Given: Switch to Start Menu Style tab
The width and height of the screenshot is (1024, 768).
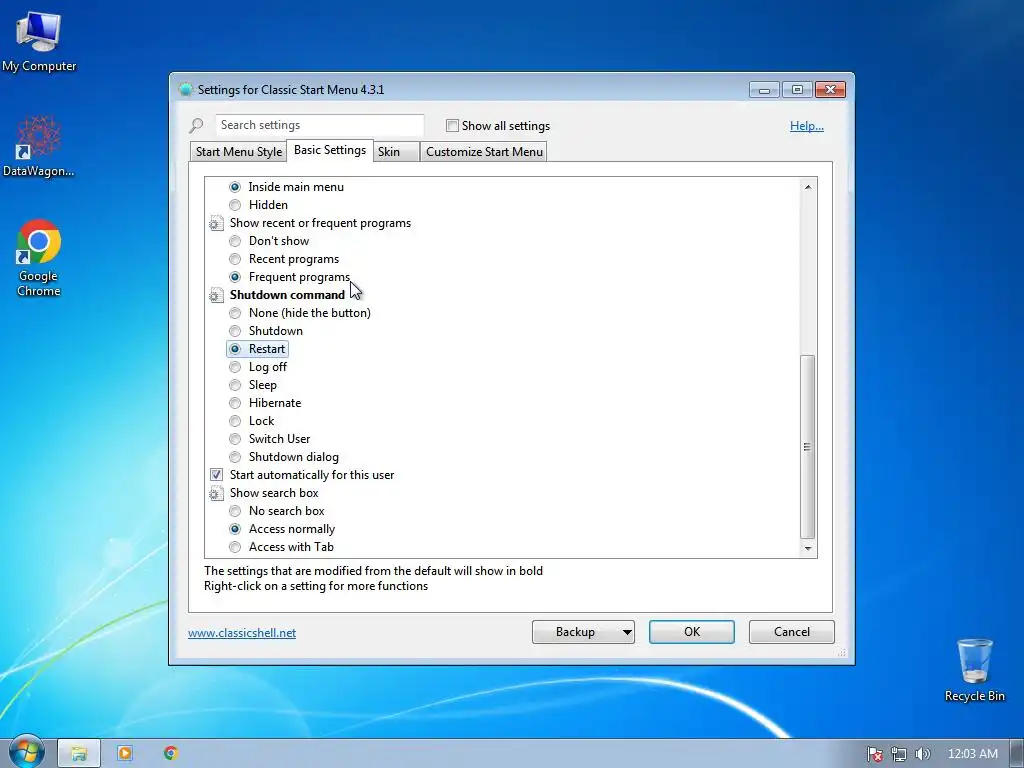Looking at the screenshot, I should pos(238,152).
